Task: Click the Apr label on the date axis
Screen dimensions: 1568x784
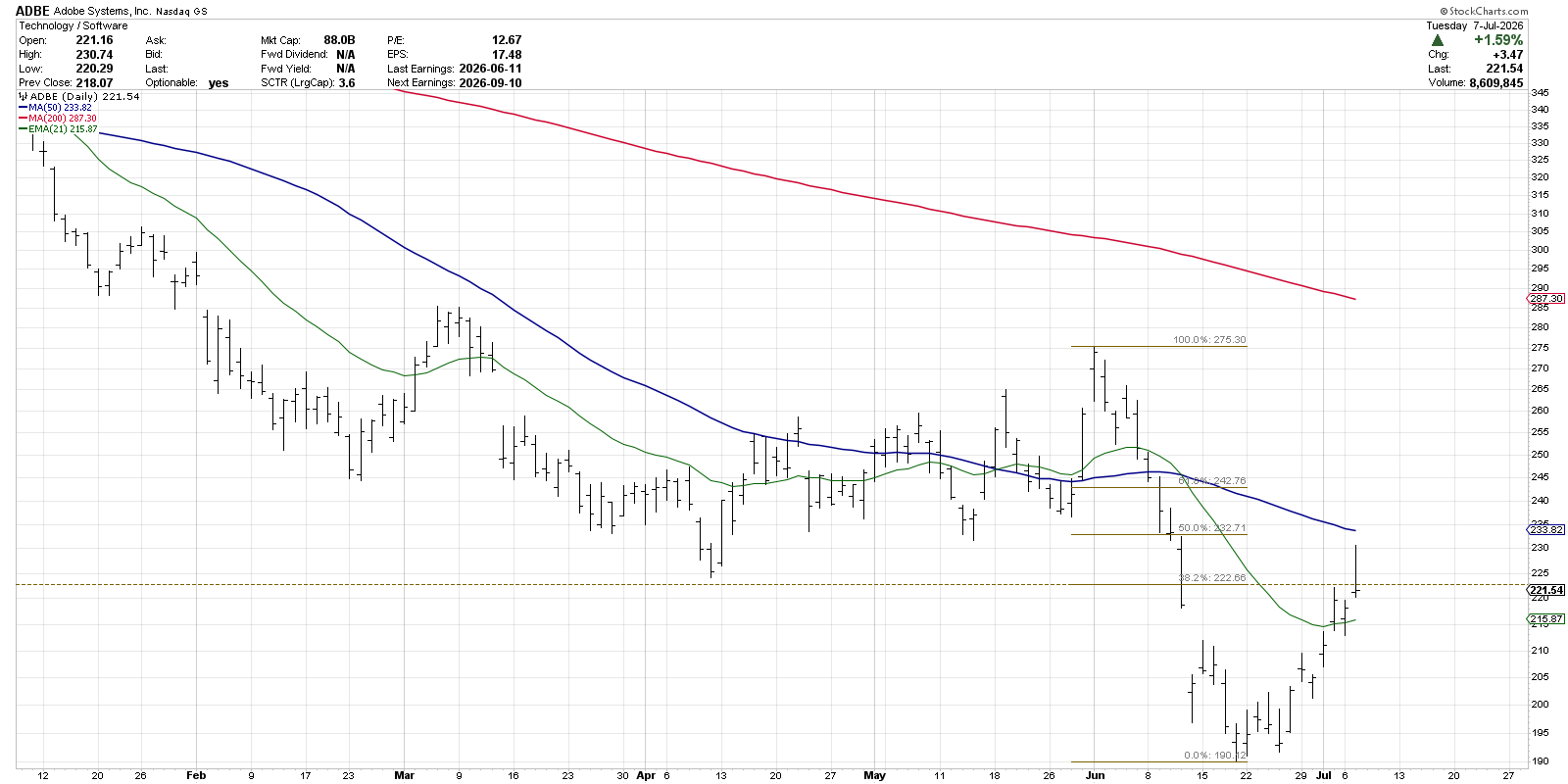Action: click(645, 775)
